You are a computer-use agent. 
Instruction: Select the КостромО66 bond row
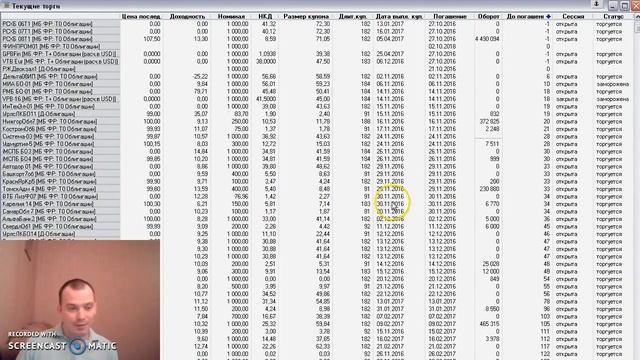tap(60, 129)
